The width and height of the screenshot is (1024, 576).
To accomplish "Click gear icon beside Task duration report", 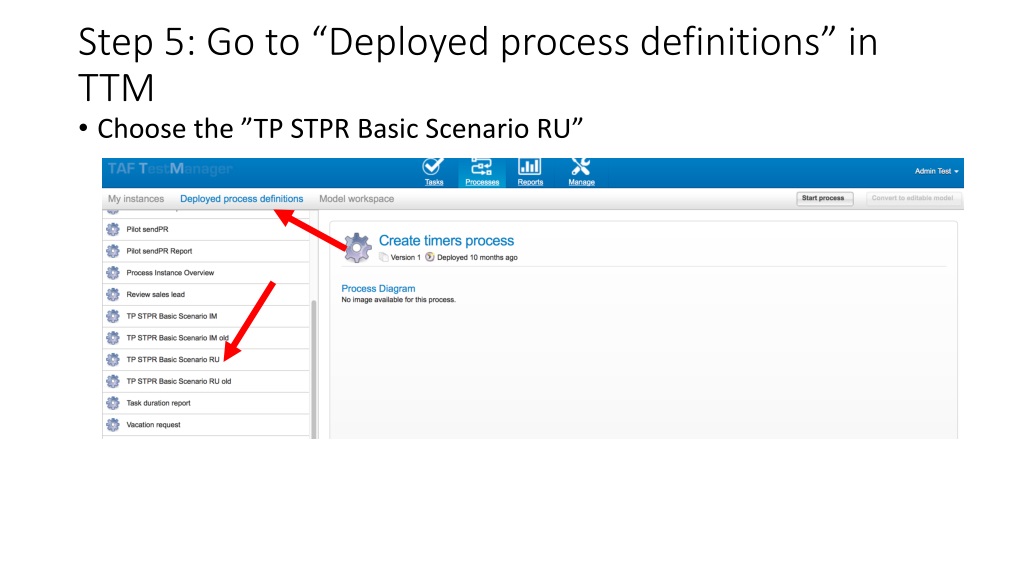I will 113,403.
